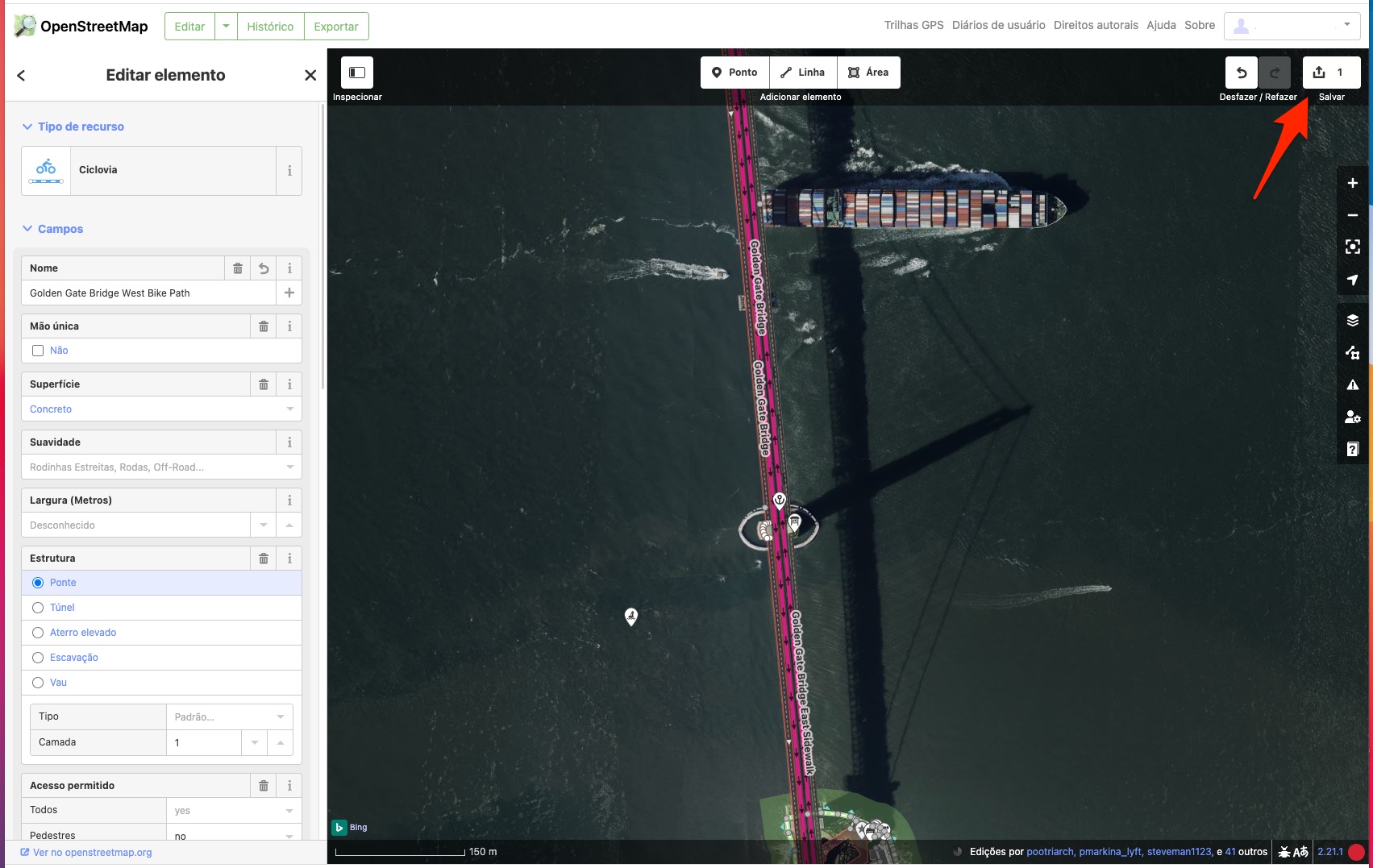Zoom to the selected feature
The width and height of the screenshot is (1373, 868).
pyautogui.click(x=1353, y=247)
